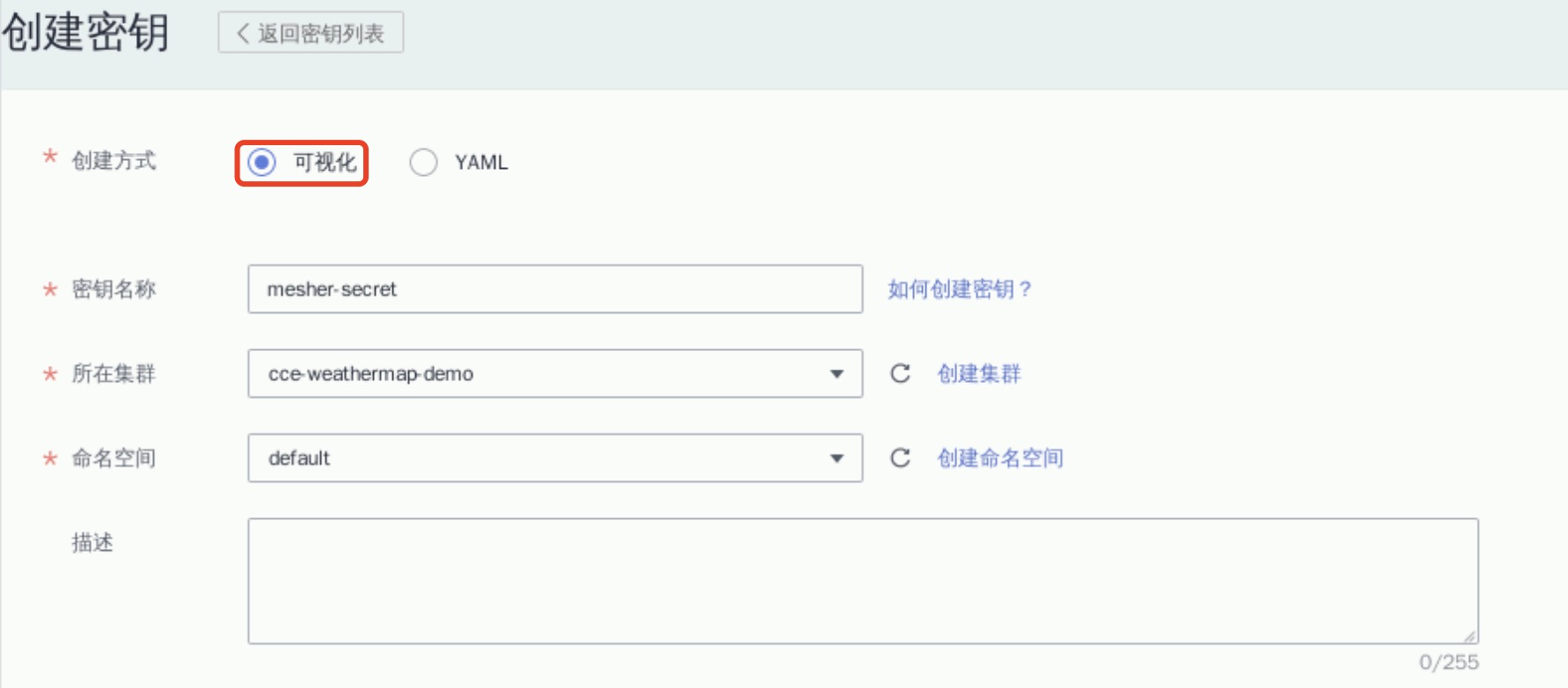Go back via 返回密钥列表 button
1568x688 pixels.
[311, 33]
